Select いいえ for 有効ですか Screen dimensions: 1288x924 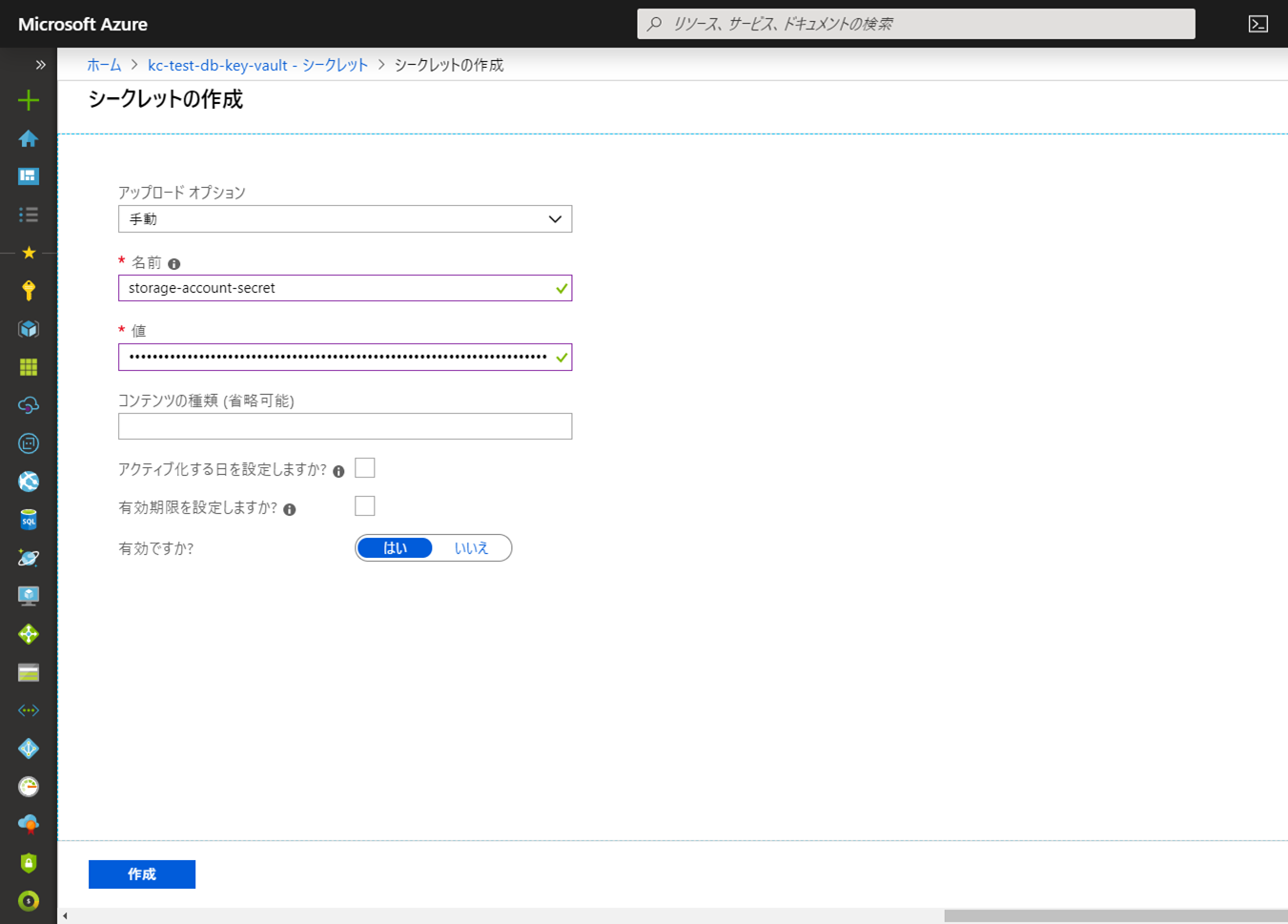471,548
